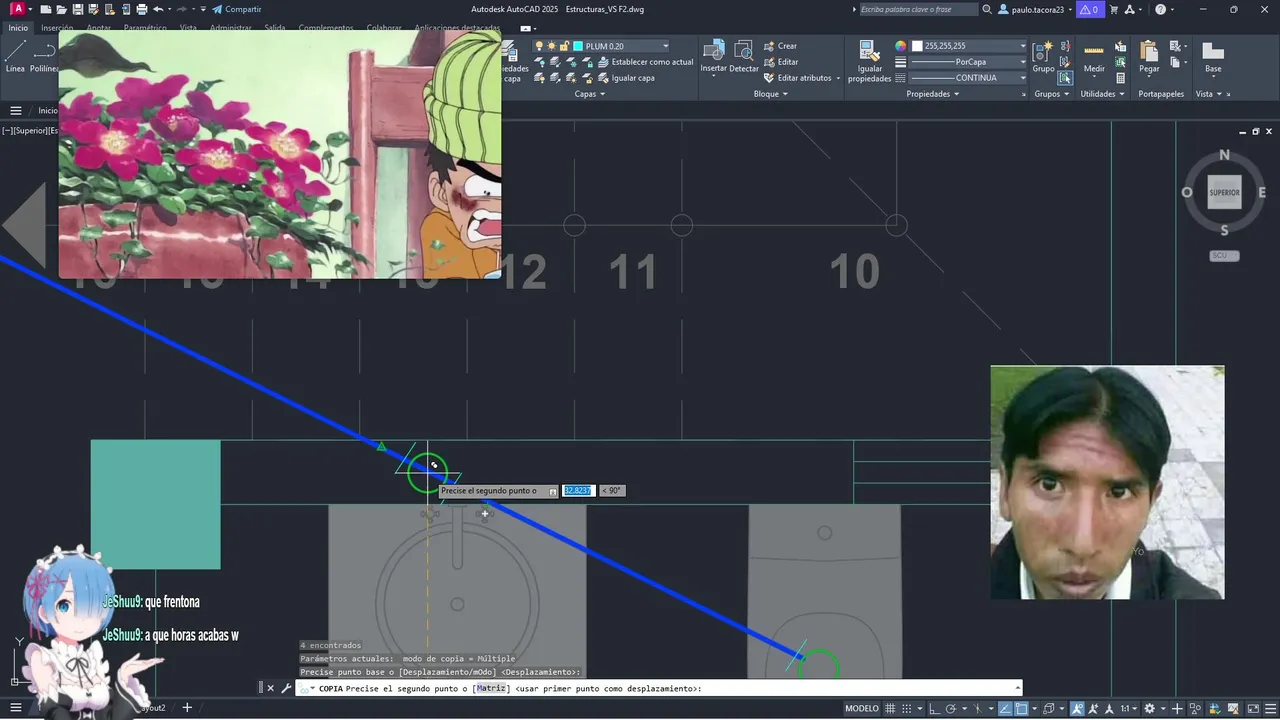Open the AutoCAD application menu
Screen dimensions: 1280x720
(17, 9)
